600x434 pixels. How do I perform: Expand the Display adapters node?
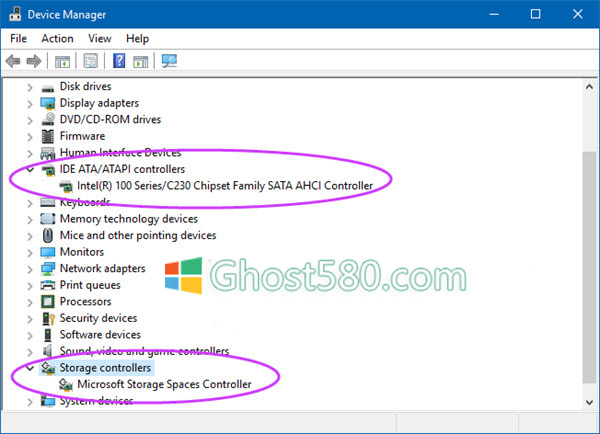[x=30, y=104]
